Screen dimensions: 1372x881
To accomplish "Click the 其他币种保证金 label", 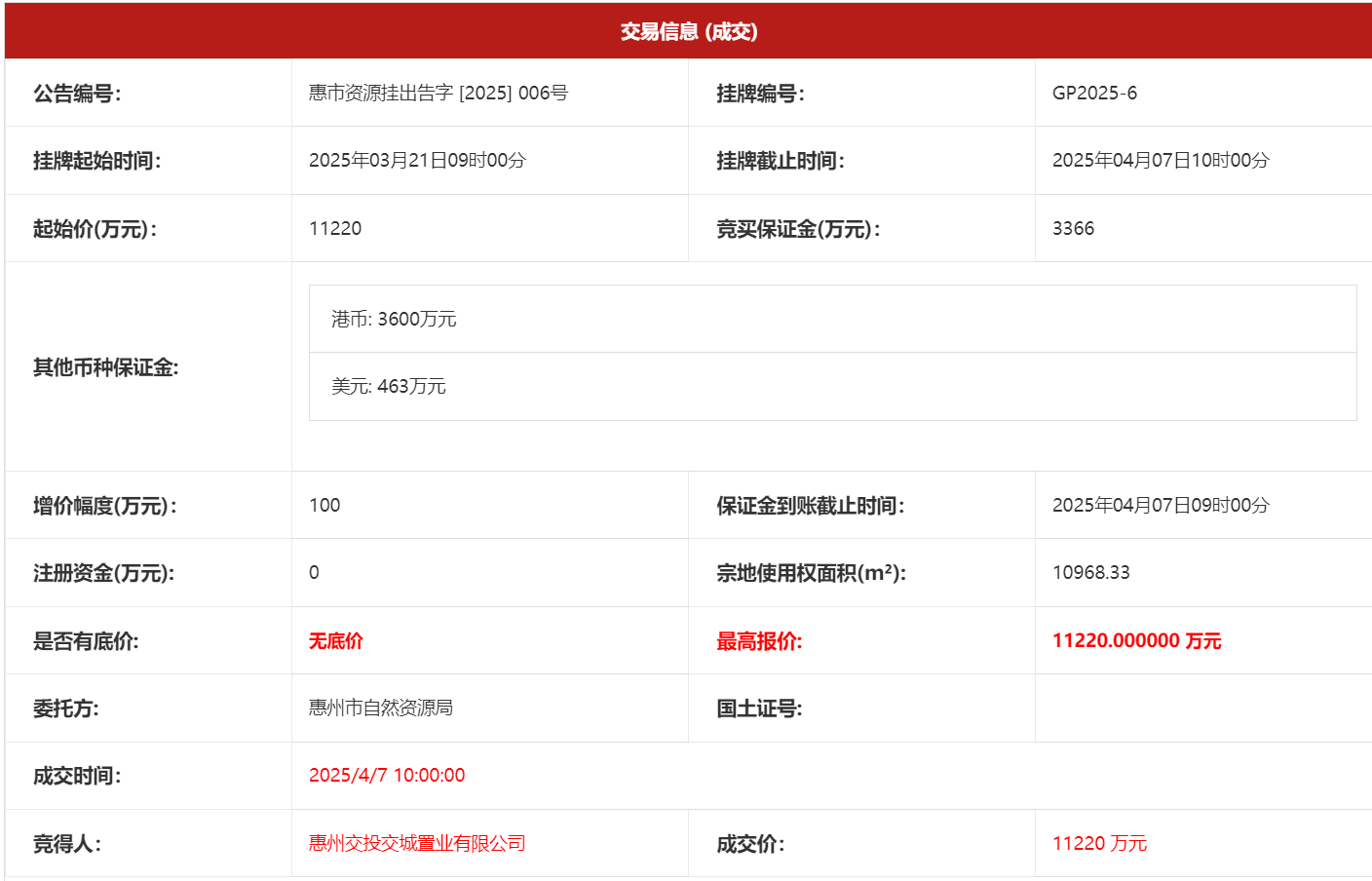I will click(x=106, y=367).
